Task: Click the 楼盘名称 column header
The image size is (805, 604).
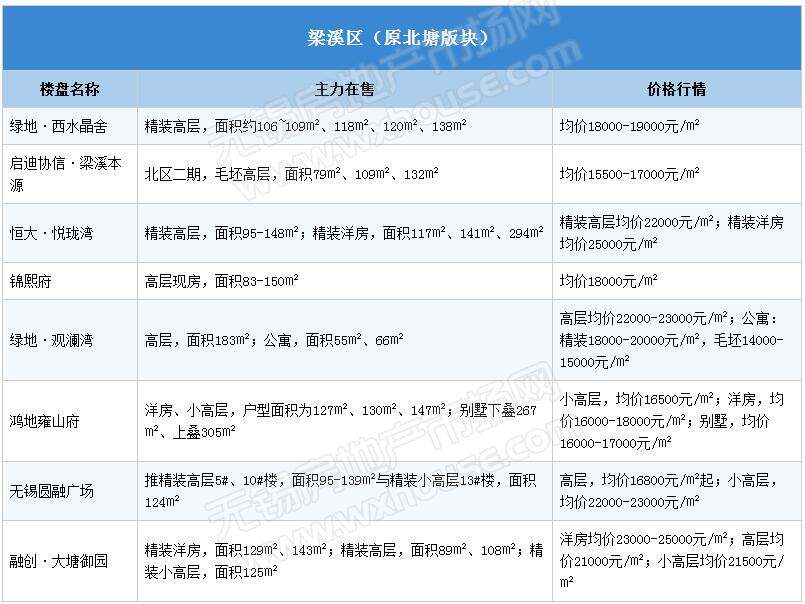Action: tap(70, 89)
